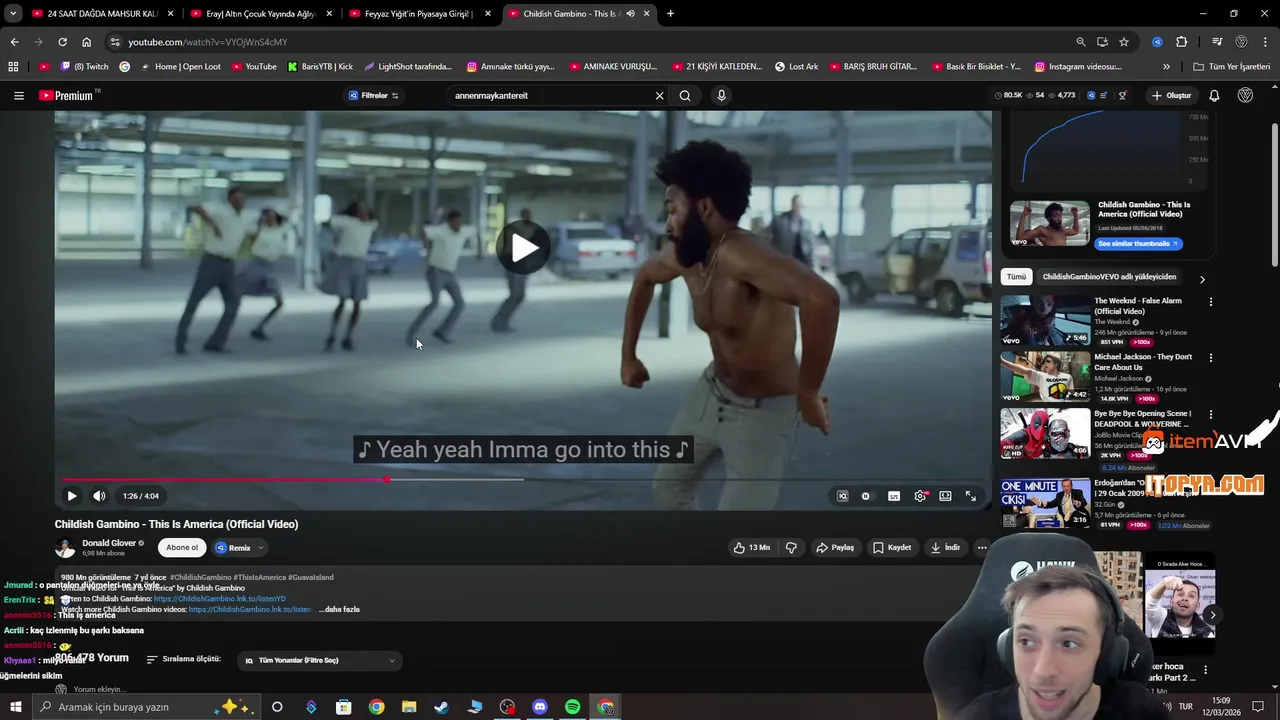This screenshot has height=720, width=1280.
Task: Open The Weeknd - False Alarm thumbnail
Action: [x=1046, y=320]
